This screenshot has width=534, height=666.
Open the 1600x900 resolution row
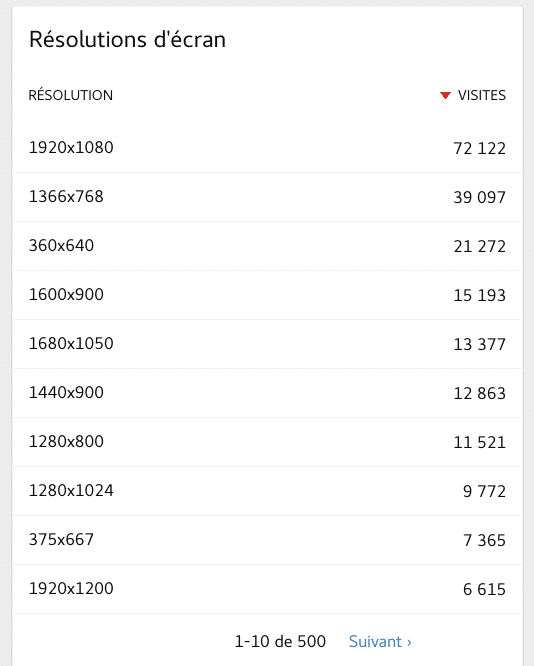click(x=267, y=295)
